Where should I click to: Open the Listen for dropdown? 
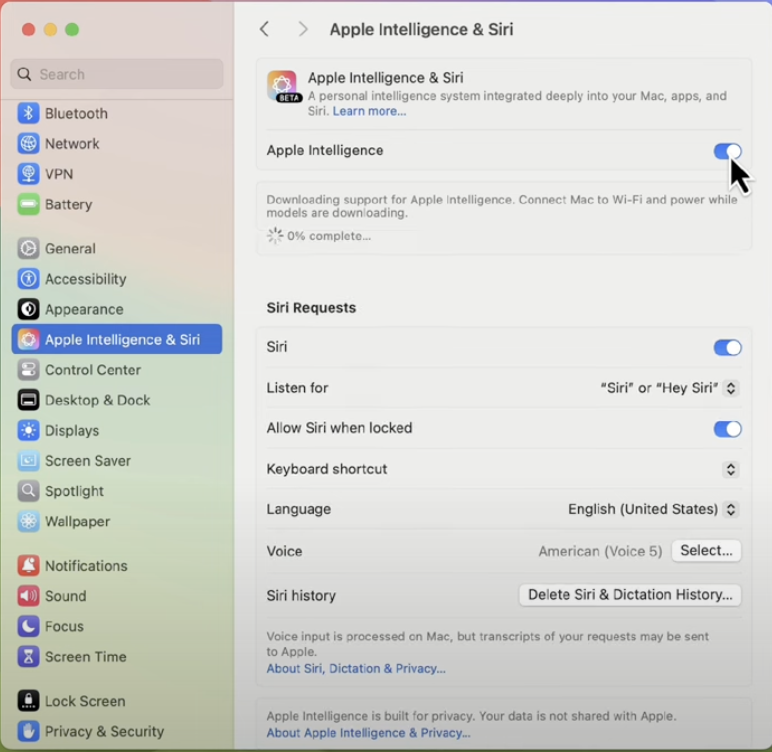(x=731, y=388)
